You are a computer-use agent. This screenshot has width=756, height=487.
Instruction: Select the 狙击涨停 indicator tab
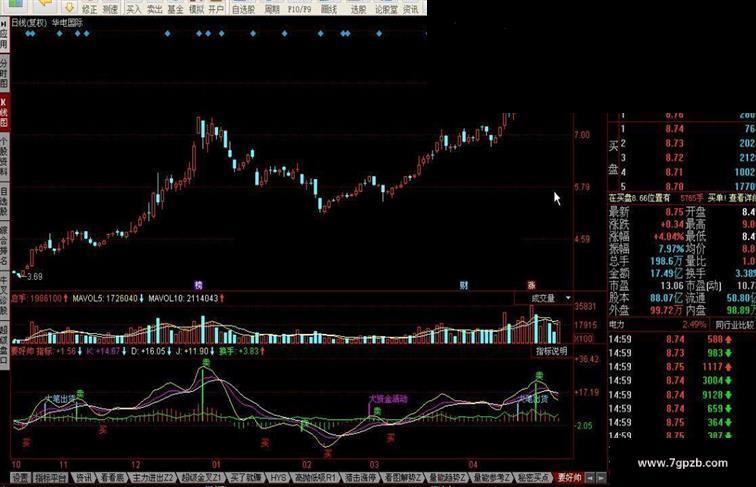[x=360, y=478]
